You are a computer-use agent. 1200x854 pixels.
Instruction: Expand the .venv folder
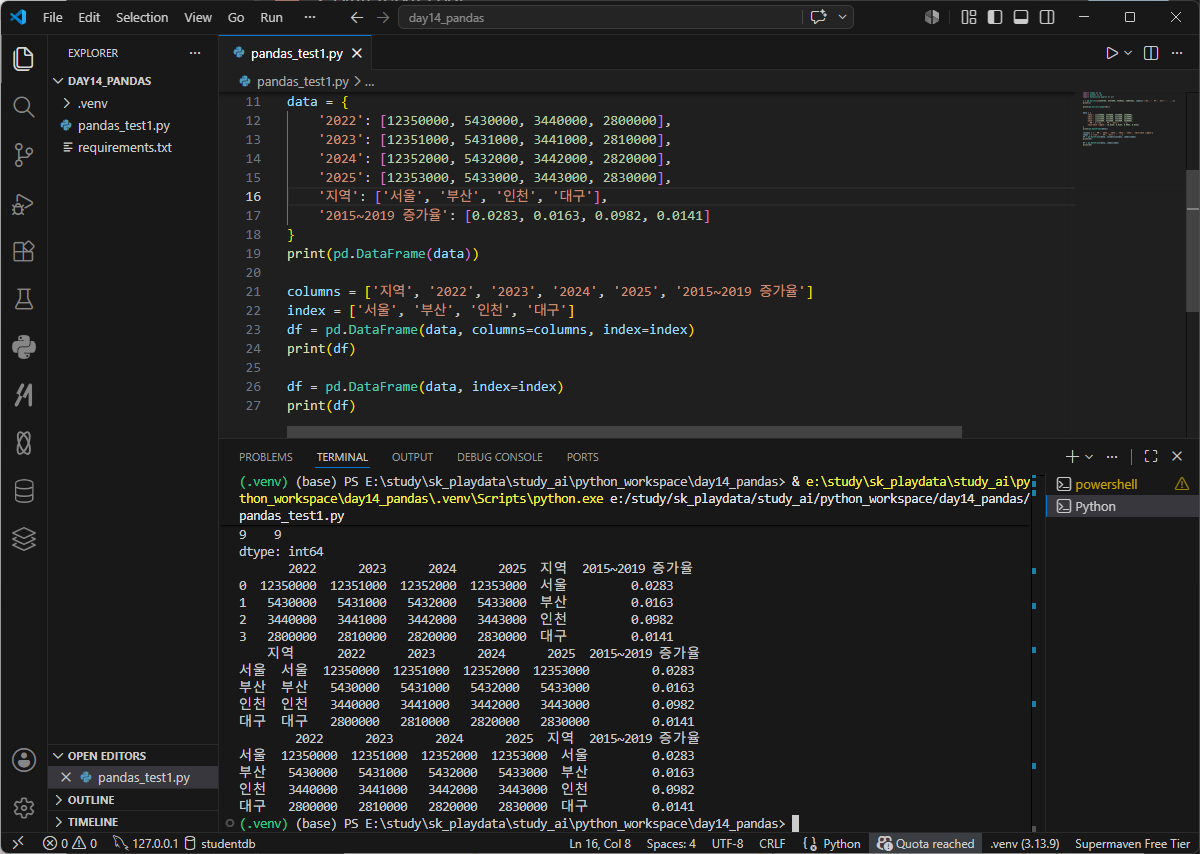coord(133,103)
